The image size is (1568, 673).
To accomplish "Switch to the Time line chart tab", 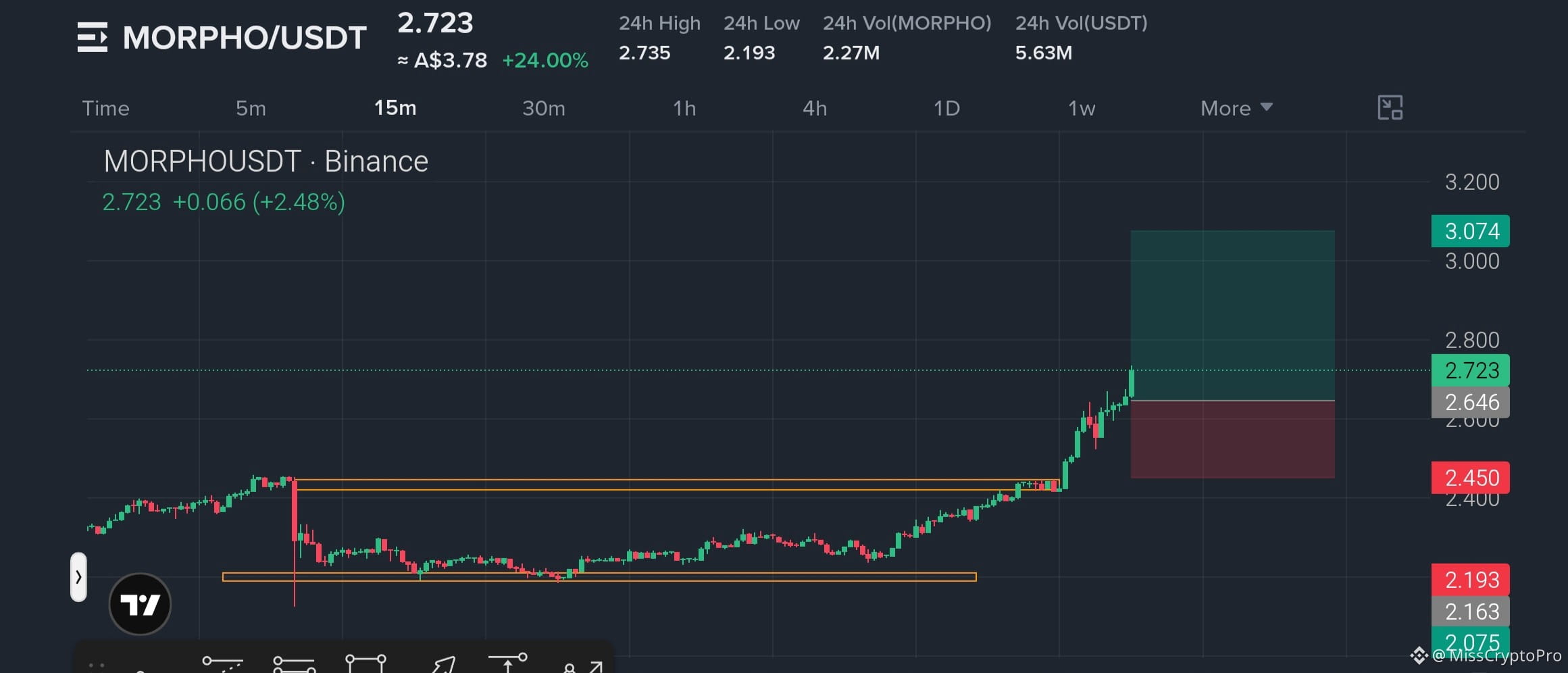I will click(x=105, y=108).
